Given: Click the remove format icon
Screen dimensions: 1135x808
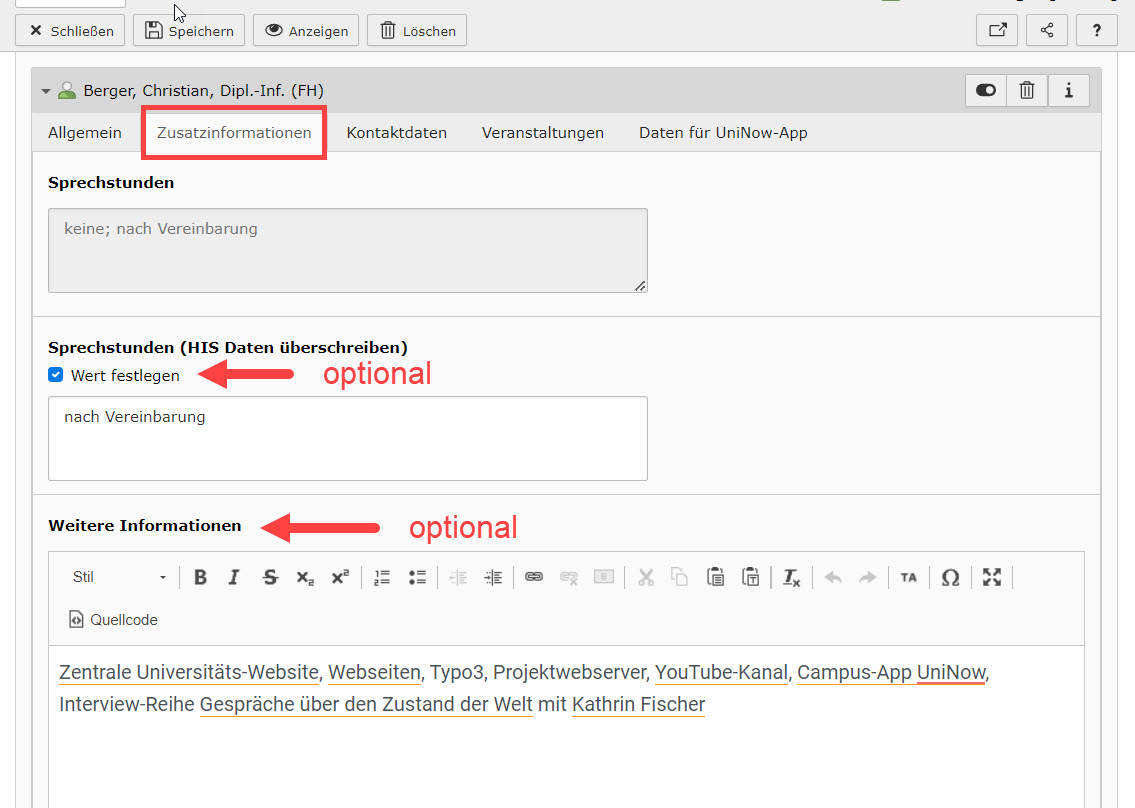Looking at the screenshot, I should click(x=791, y=577).
